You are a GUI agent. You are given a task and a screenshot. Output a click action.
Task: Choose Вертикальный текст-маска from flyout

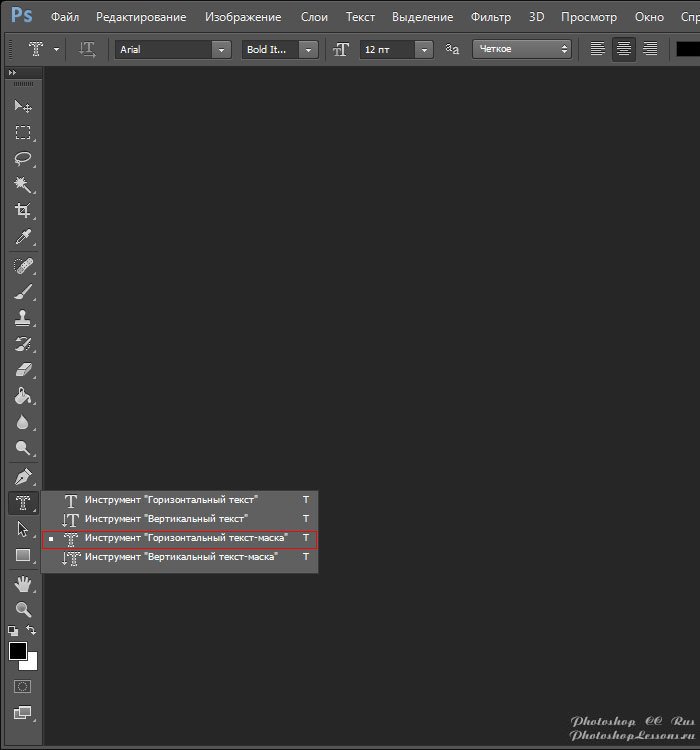click(x=181, y=557)
